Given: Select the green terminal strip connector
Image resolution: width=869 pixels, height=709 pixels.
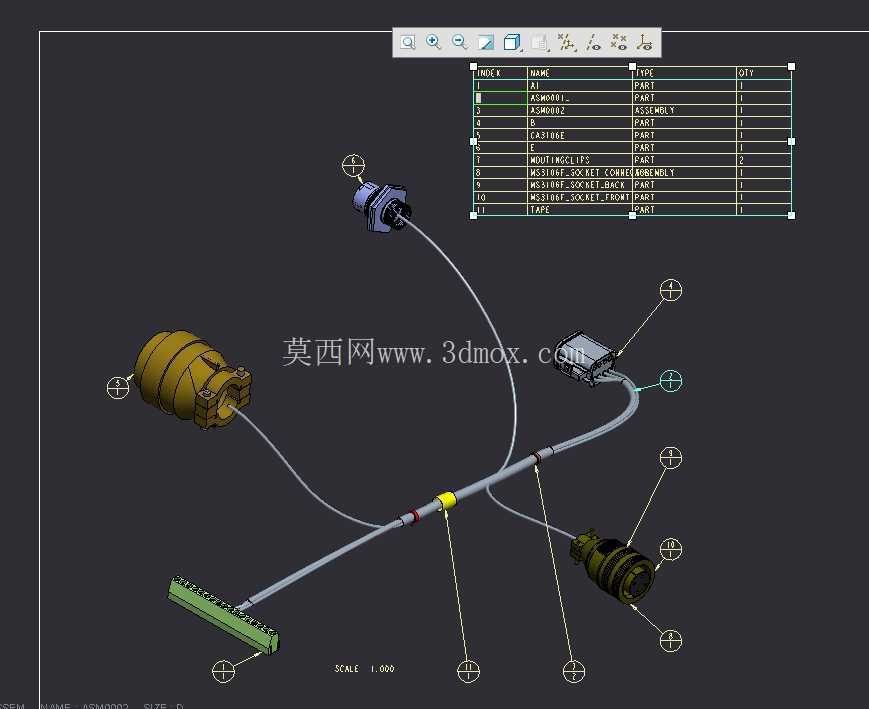Looking at the screenshot, I should click(x=224, y=614).
